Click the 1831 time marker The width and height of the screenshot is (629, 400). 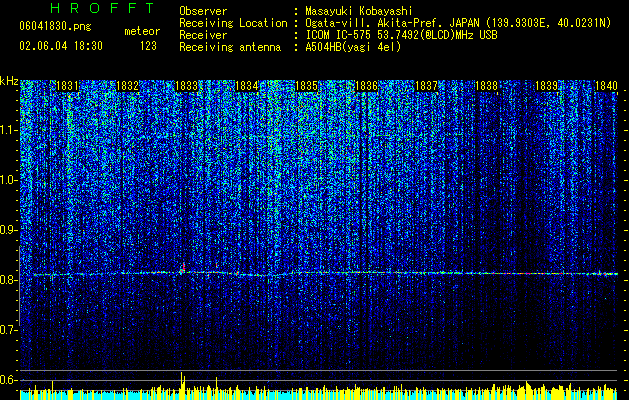click(x=67, y=86)
